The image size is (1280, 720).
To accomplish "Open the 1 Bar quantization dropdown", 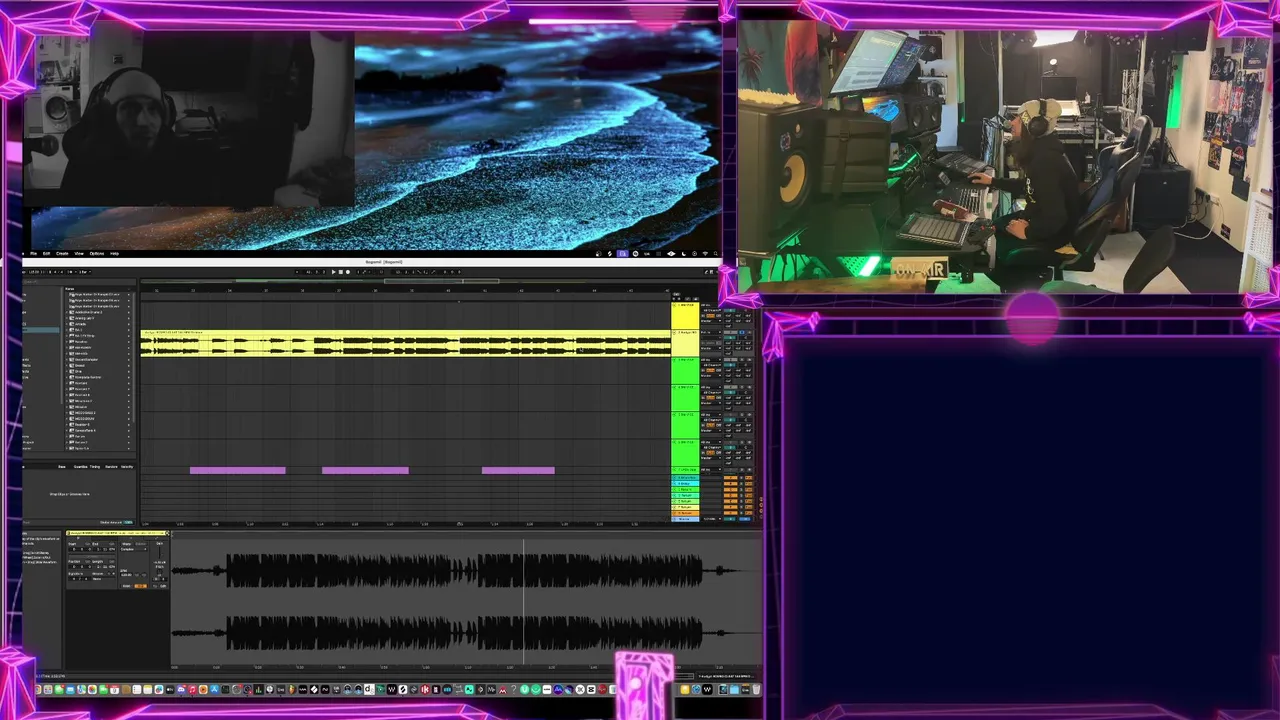I will tap(85, 272).
